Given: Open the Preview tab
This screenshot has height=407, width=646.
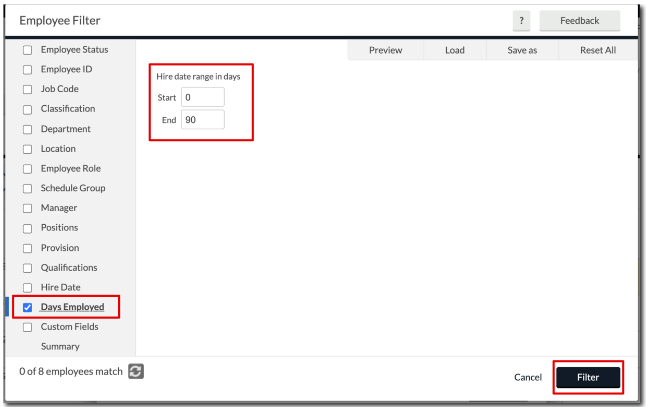Looking at the screenshot, I should click(386, 50).
